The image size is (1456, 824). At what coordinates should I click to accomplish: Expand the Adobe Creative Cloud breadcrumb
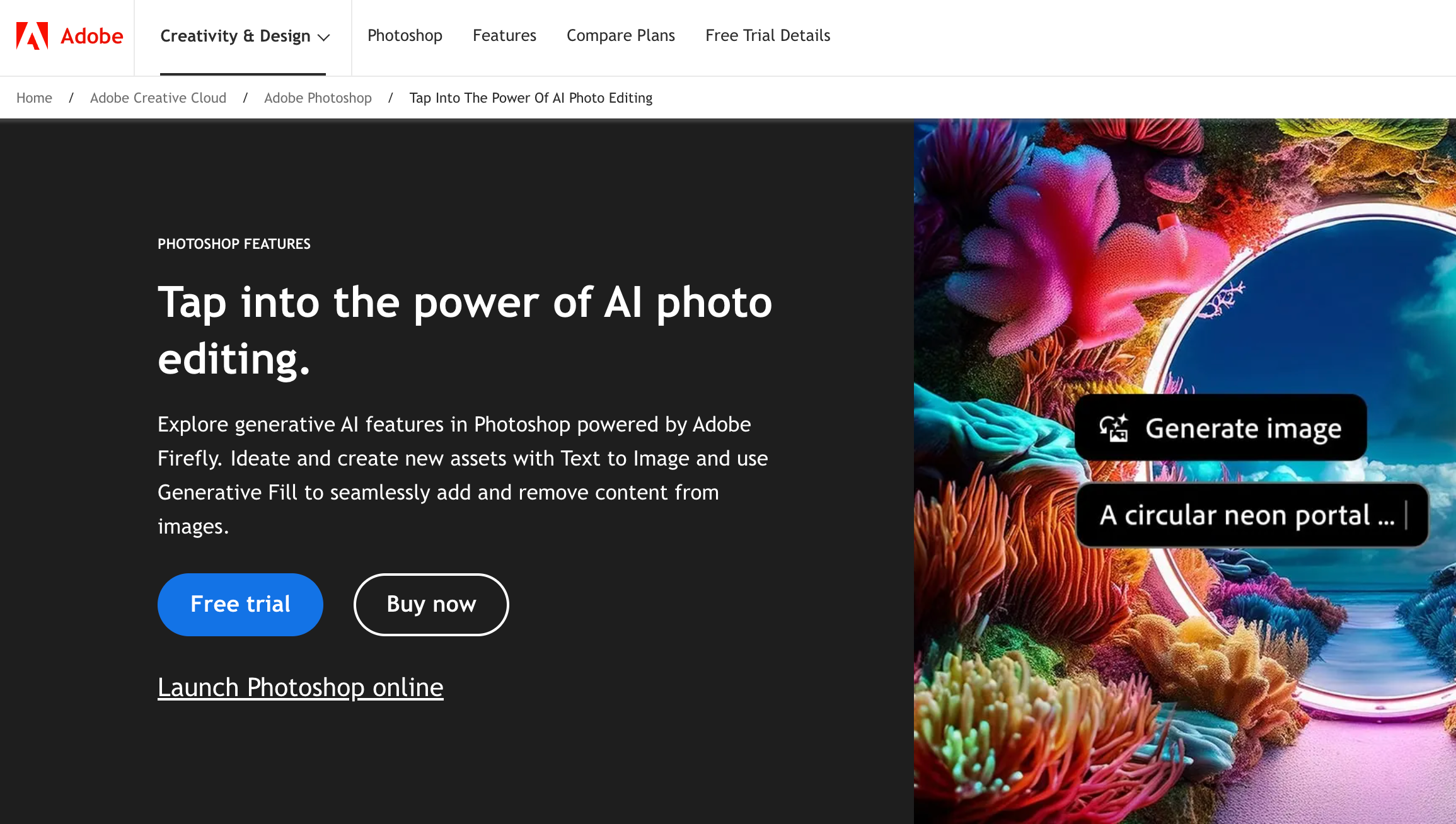[158, 98]
